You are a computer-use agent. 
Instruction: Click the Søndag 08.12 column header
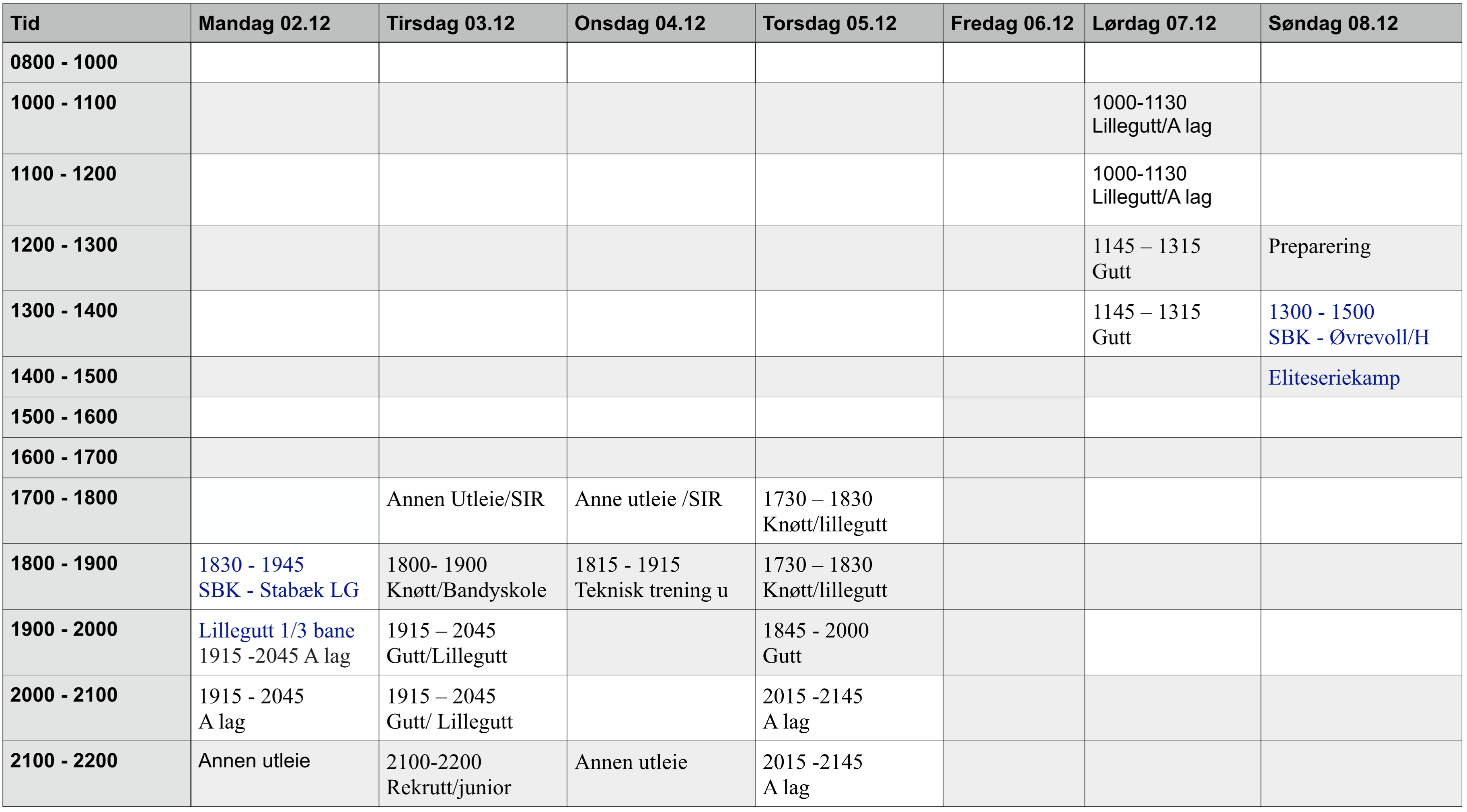click(x=1333, y=23)
